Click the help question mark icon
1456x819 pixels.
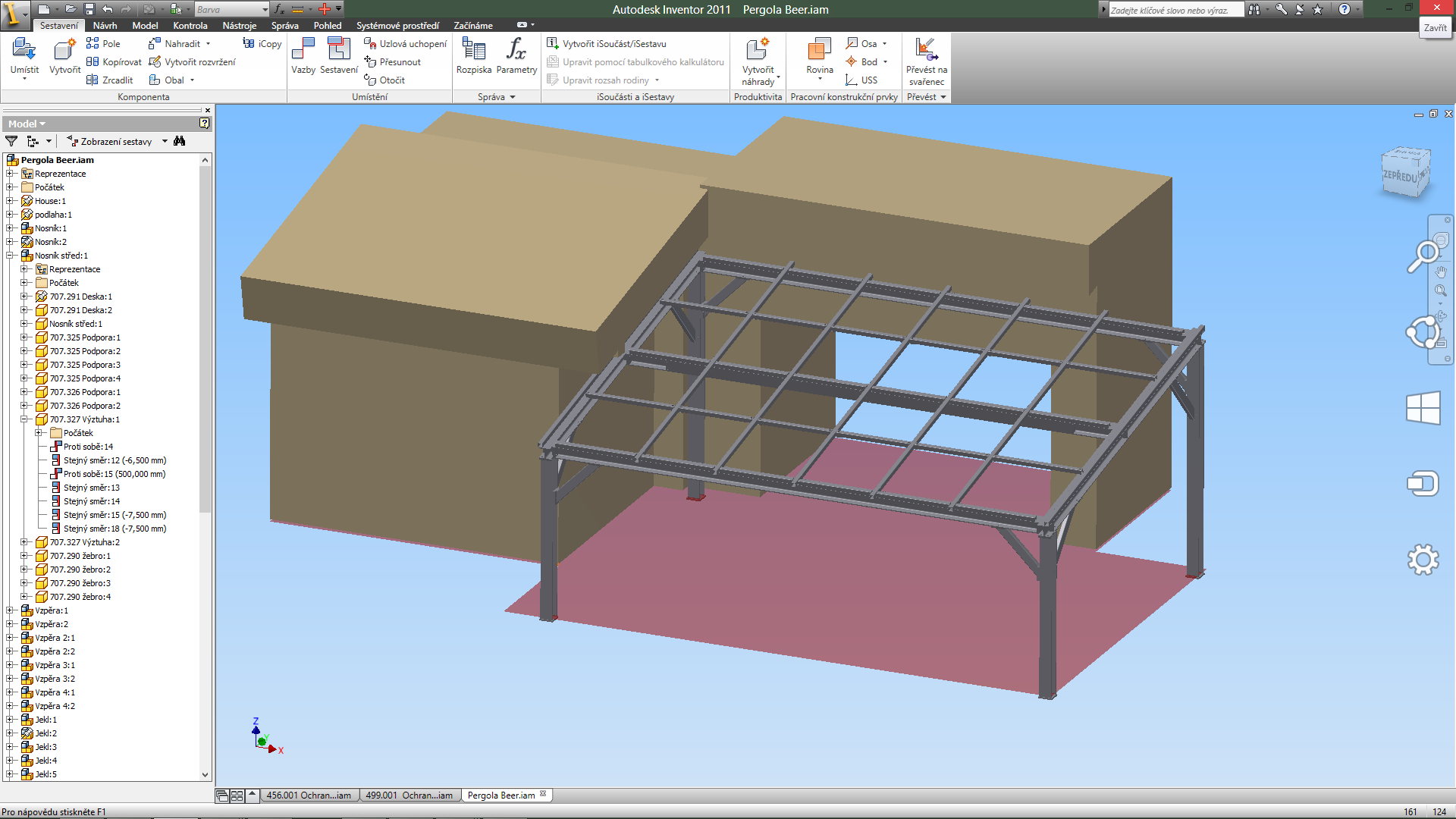point(1344,9)
